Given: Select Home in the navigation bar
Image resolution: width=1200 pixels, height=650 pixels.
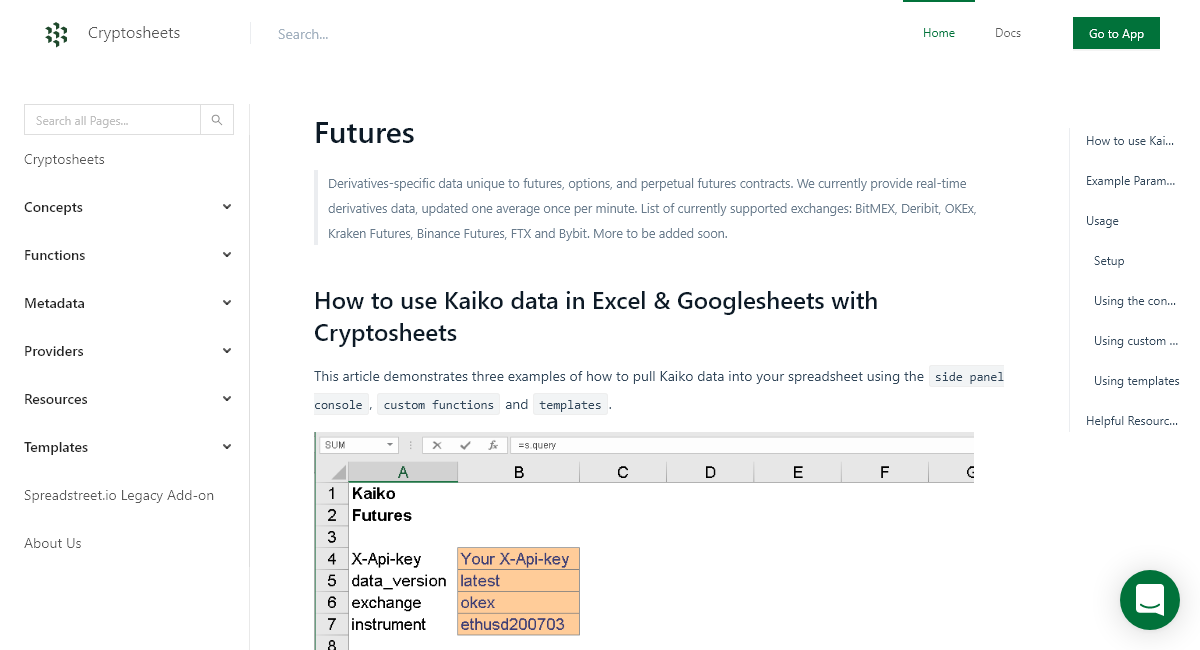Looking at the screenshot, I should pos(938,33).
